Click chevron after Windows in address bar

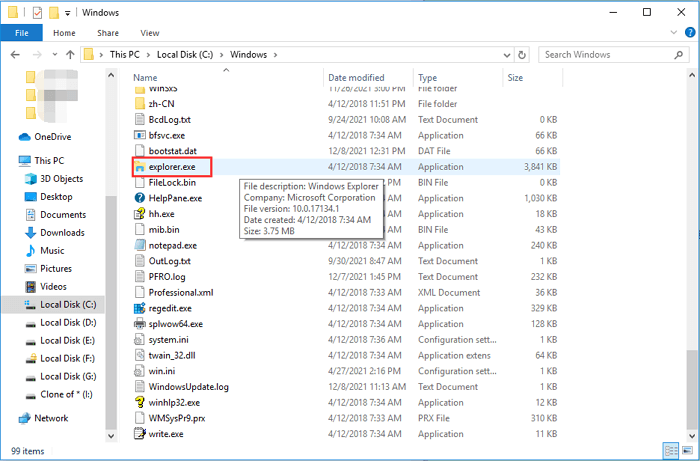coord(275,55)
